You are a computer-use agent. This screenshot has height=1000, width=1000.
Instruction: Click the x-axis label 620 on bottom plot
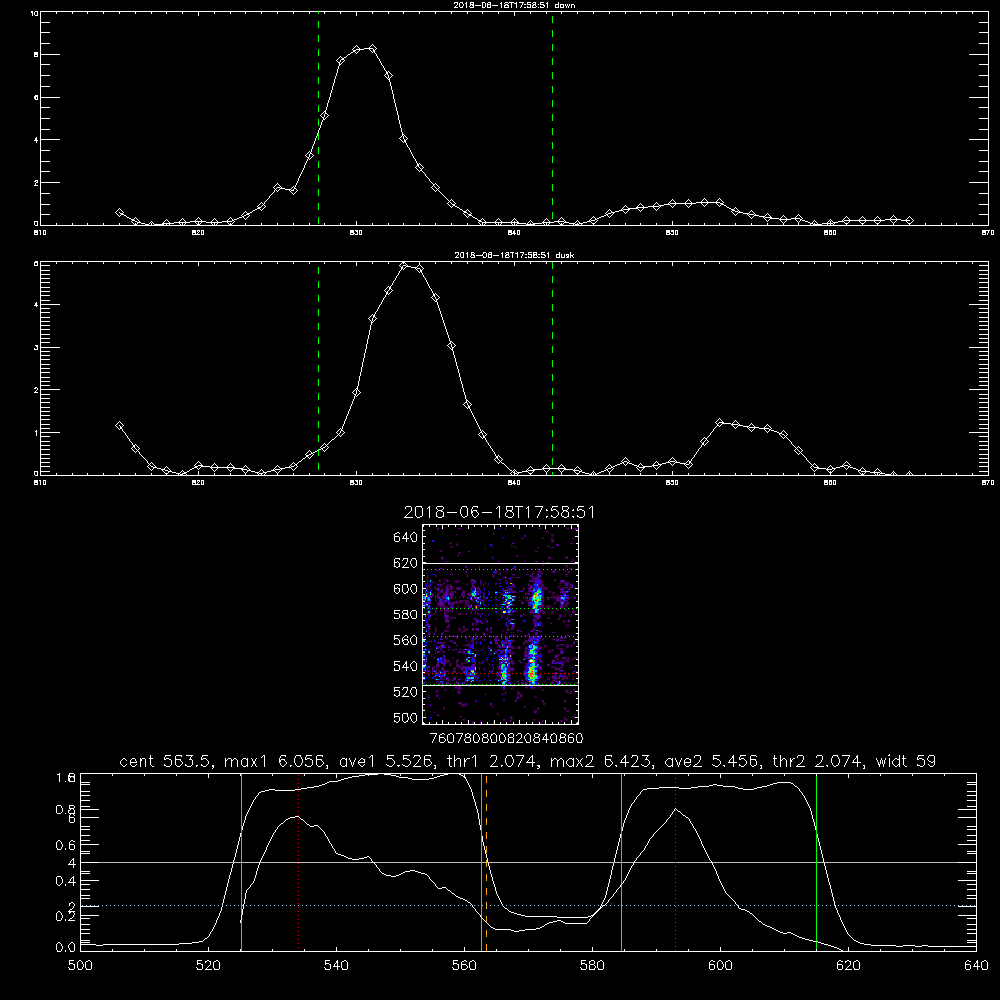[848, 966]
